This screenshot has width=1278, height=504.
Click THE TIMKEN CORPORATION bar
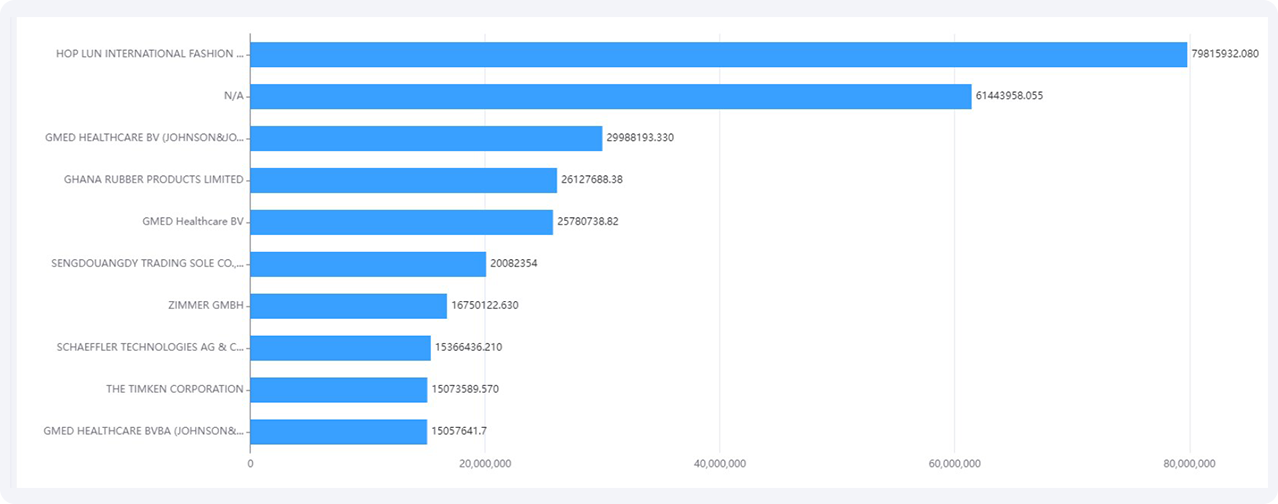tap(338, 390)
